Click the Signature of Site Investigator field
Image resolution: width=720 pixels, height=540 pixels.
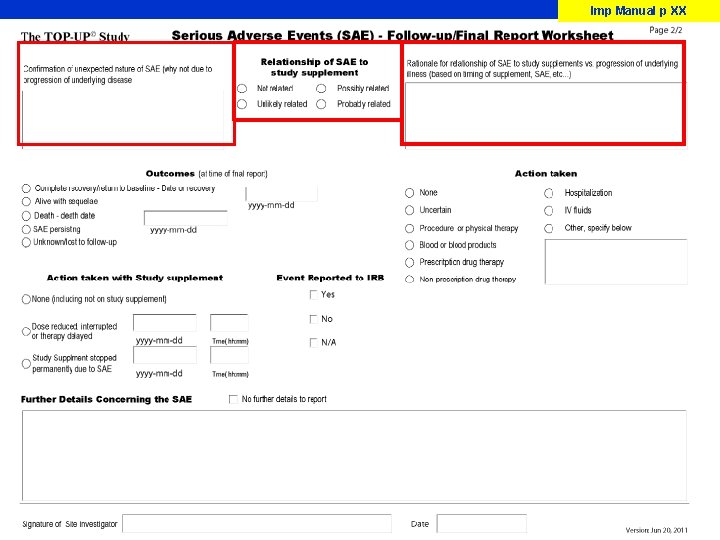[257, 523]
